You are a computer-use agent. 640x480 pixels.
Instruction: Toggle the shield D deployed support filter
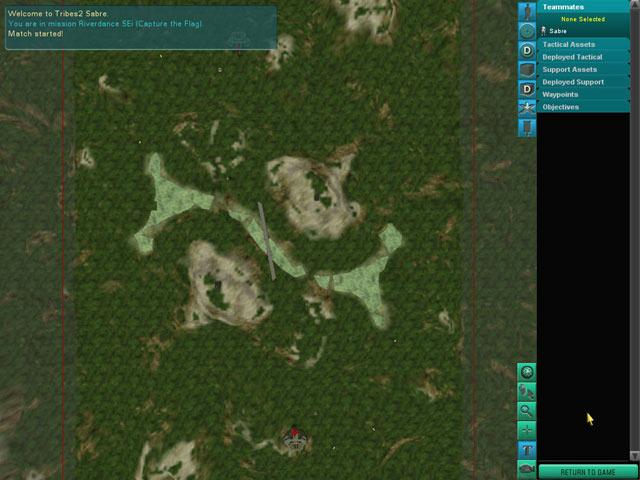(527, 89)
